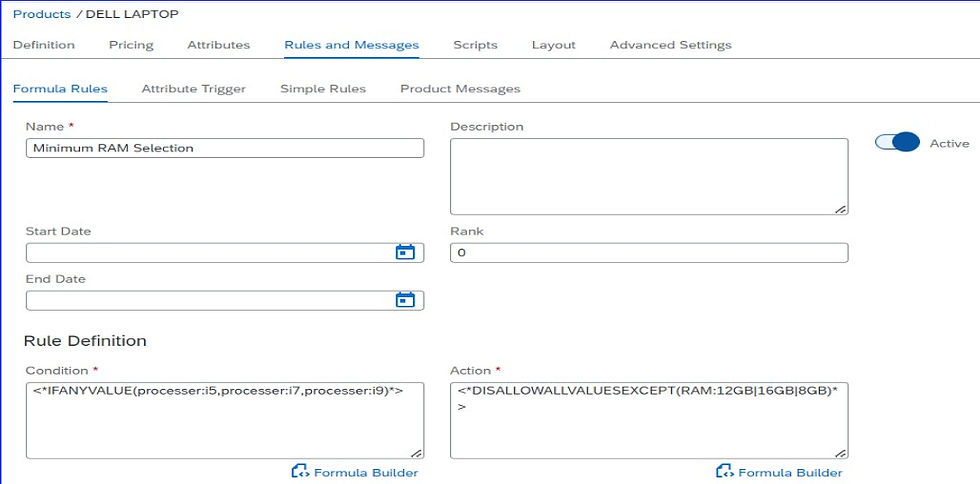Image resolution: width=980 pixels, height=484 pixels.
Task: Click the Rank input field
Action: (648, 253)
